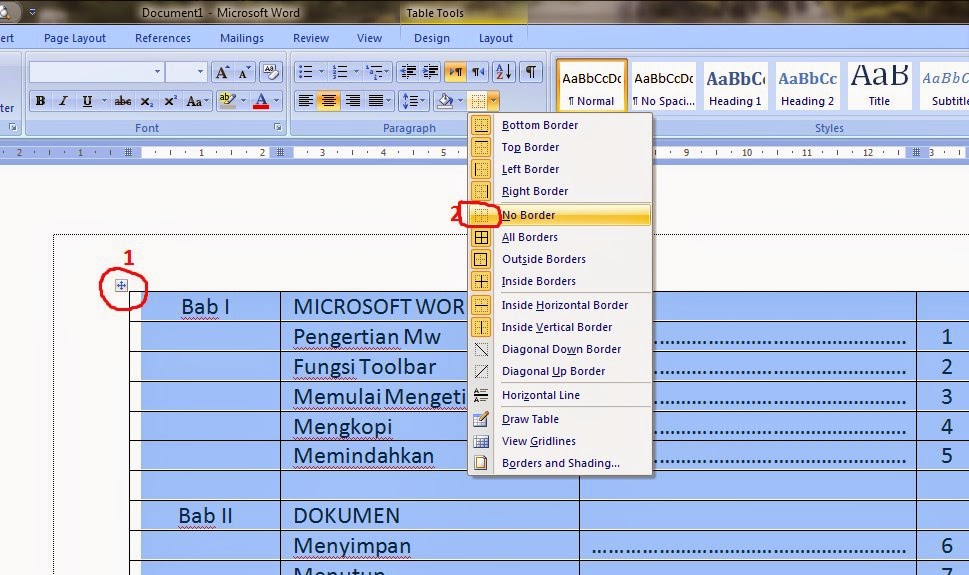The image size is (969, 575).
Task: Open the font size combo box
Action: (x=186, y=72)
